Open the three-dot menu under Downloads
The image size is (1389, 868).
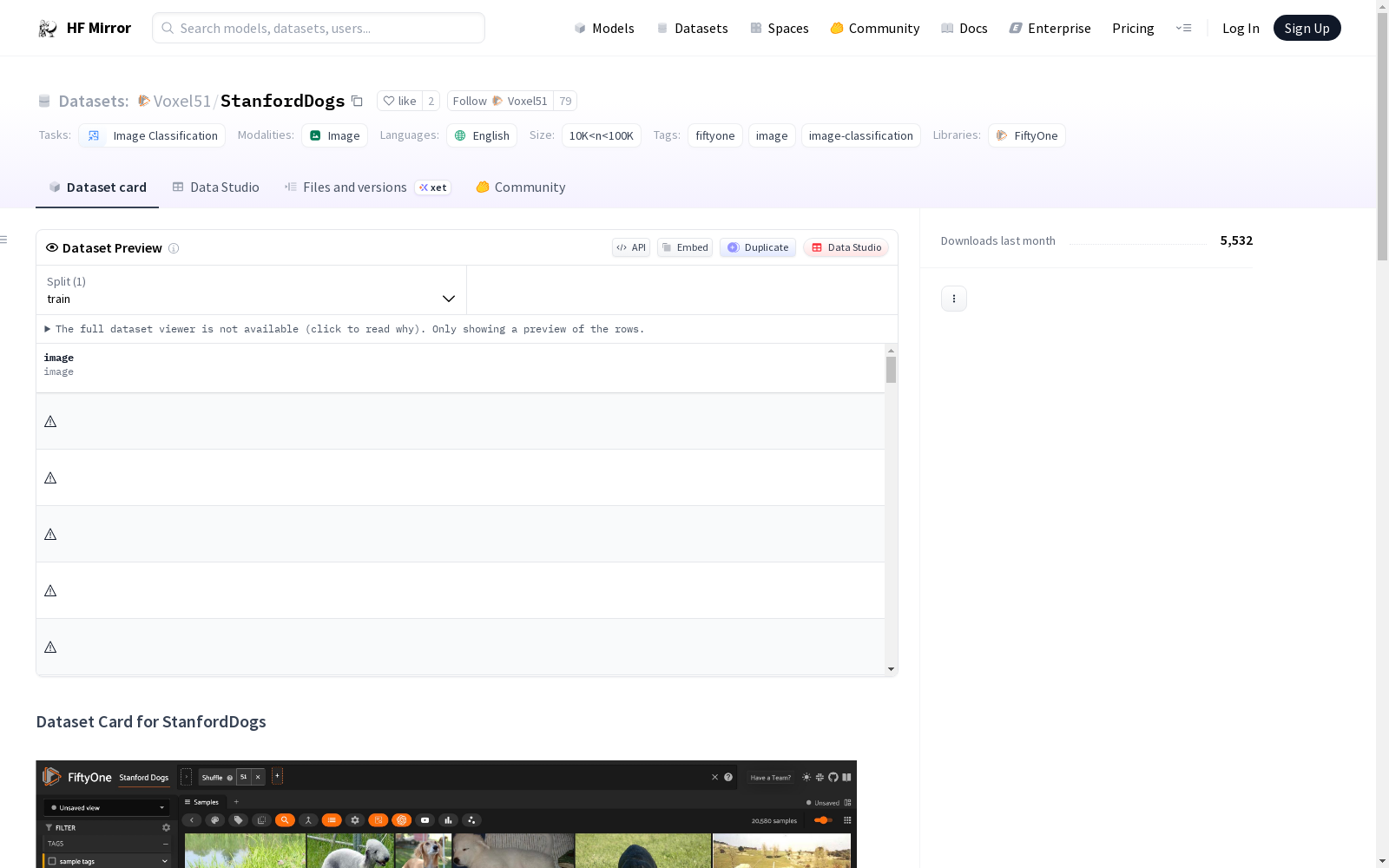(x=953, y=299)
